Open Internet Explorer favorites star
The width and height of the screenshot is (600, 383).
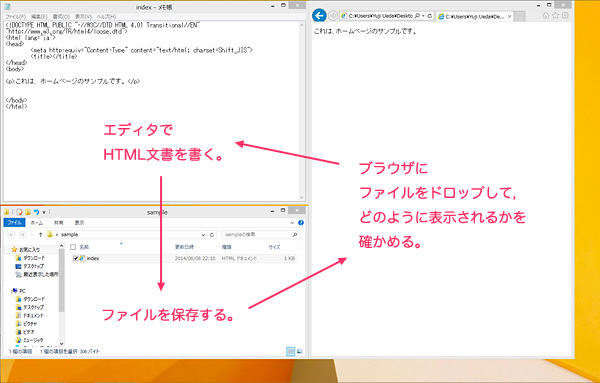[x=556, y=15]
